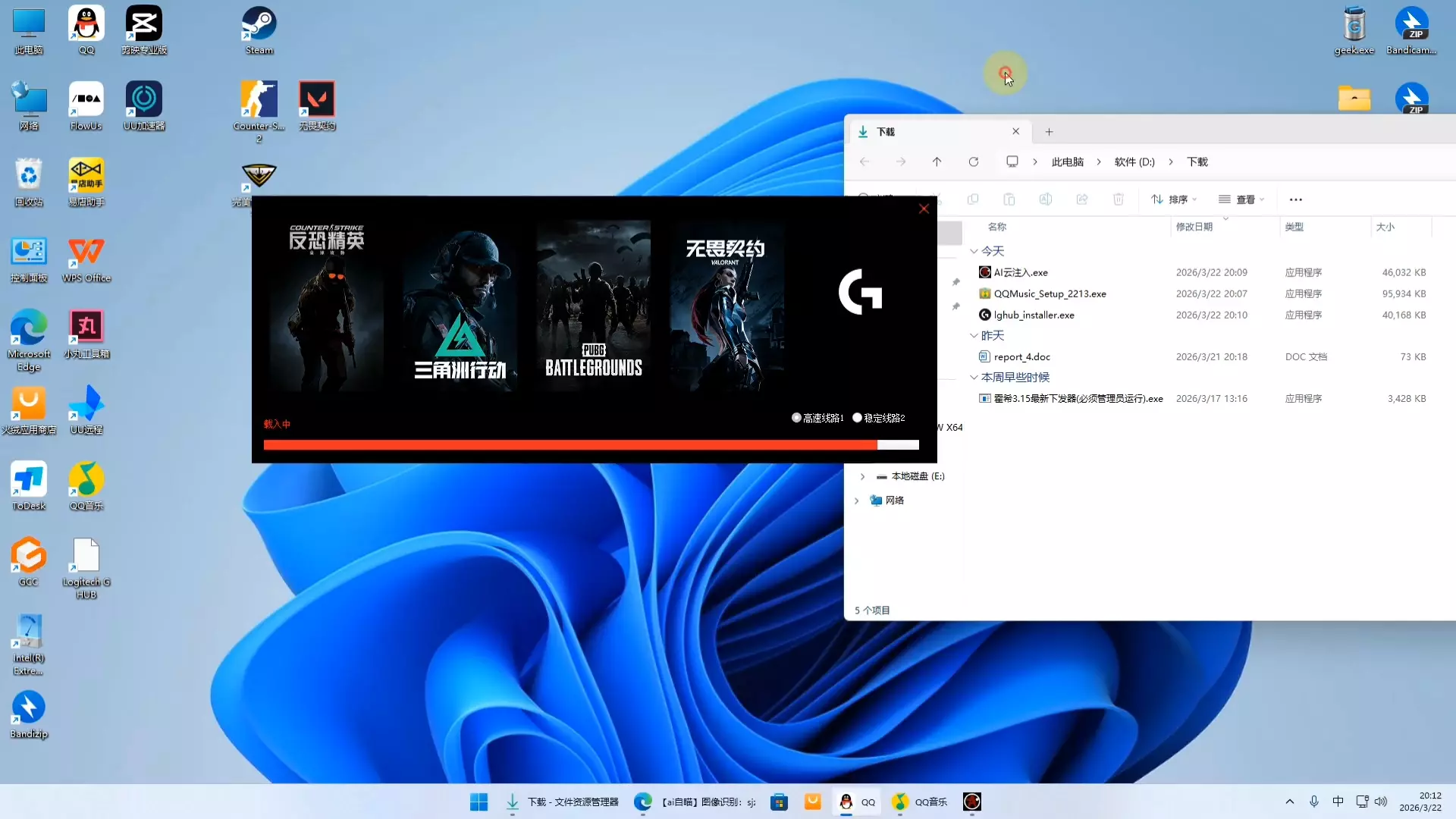
Task: Open geek.exe desktop icon
Action: (x=1354, y=30)
